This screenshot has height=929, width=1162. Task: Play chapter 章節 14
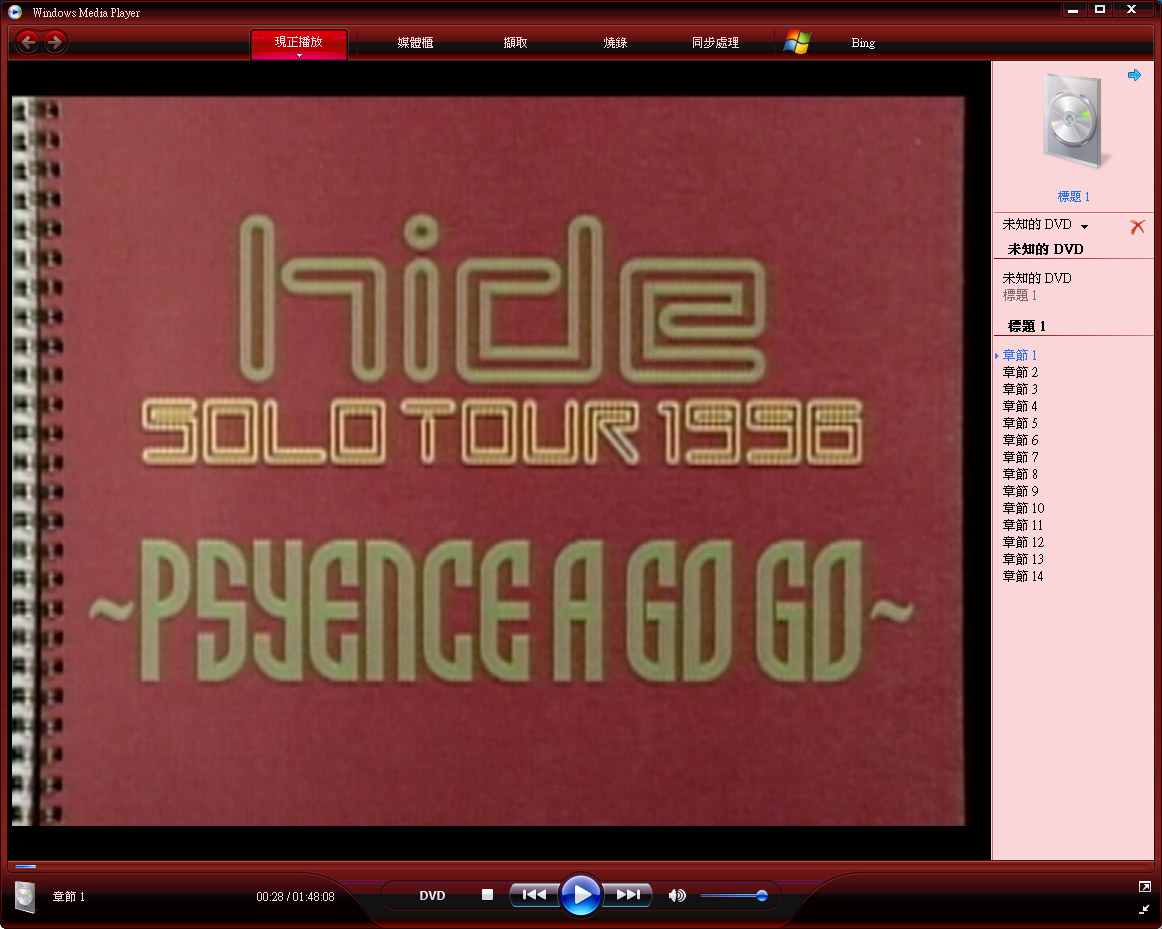[1023, 576]
